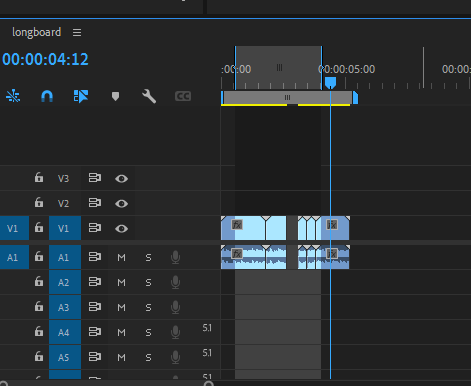Toggle sync lock for track A4
This screenshot has height=386, width=471.
click(x=95, y=332)
